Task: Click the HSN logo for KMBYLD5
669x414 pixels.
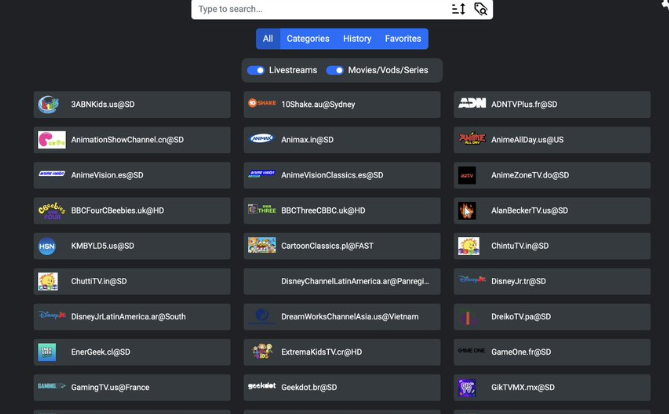Action: [x=48, y=245]
